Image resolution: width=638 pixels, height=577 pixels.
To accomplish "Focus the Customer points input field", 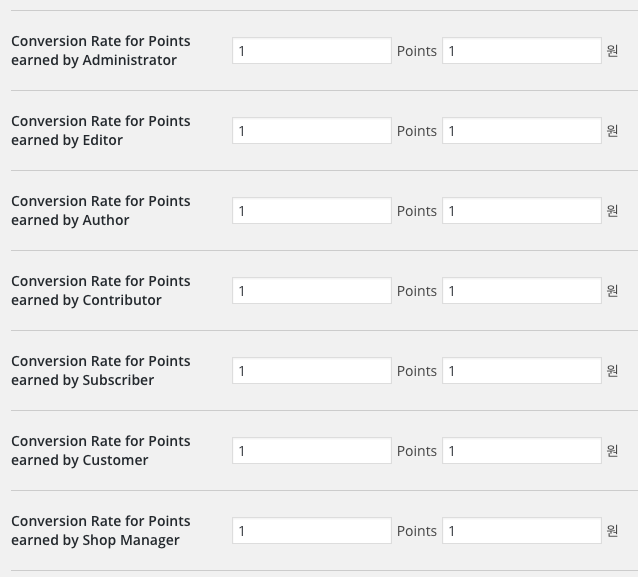I will click(312, 450).
